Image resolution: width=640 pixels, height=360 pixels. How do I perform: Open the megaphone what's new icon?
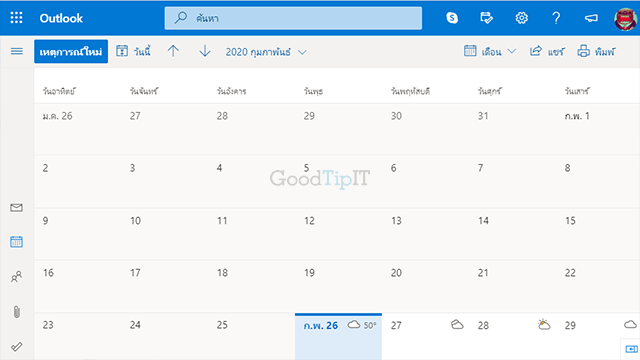coord(591,18)
